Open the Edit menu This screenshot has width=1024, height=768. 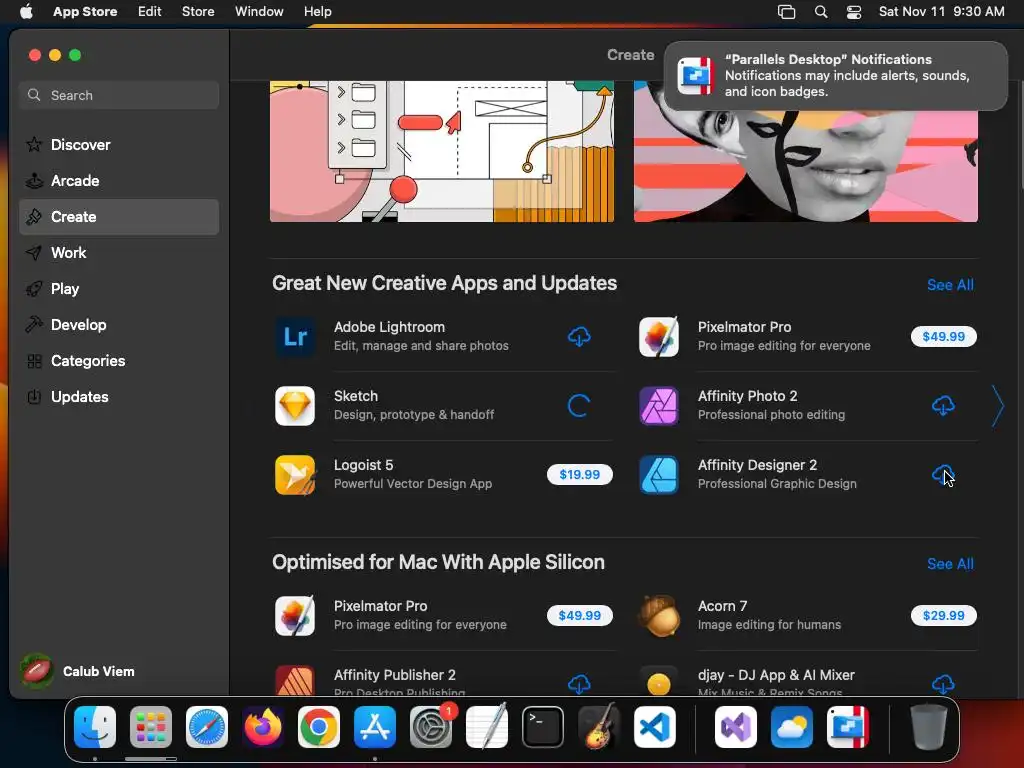click(x=150, y=11)
